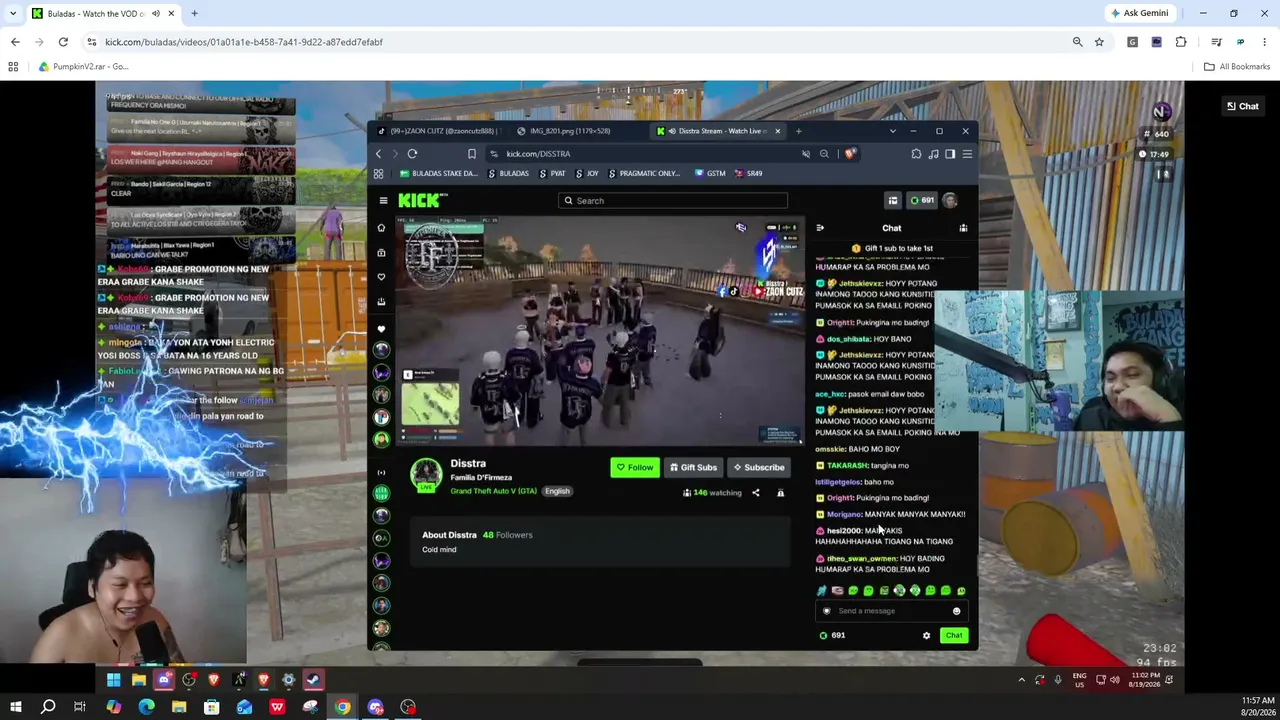Click the Kick logo in the stream
The width and height of the screenshot is (1280, 720).
pos(421,201)
